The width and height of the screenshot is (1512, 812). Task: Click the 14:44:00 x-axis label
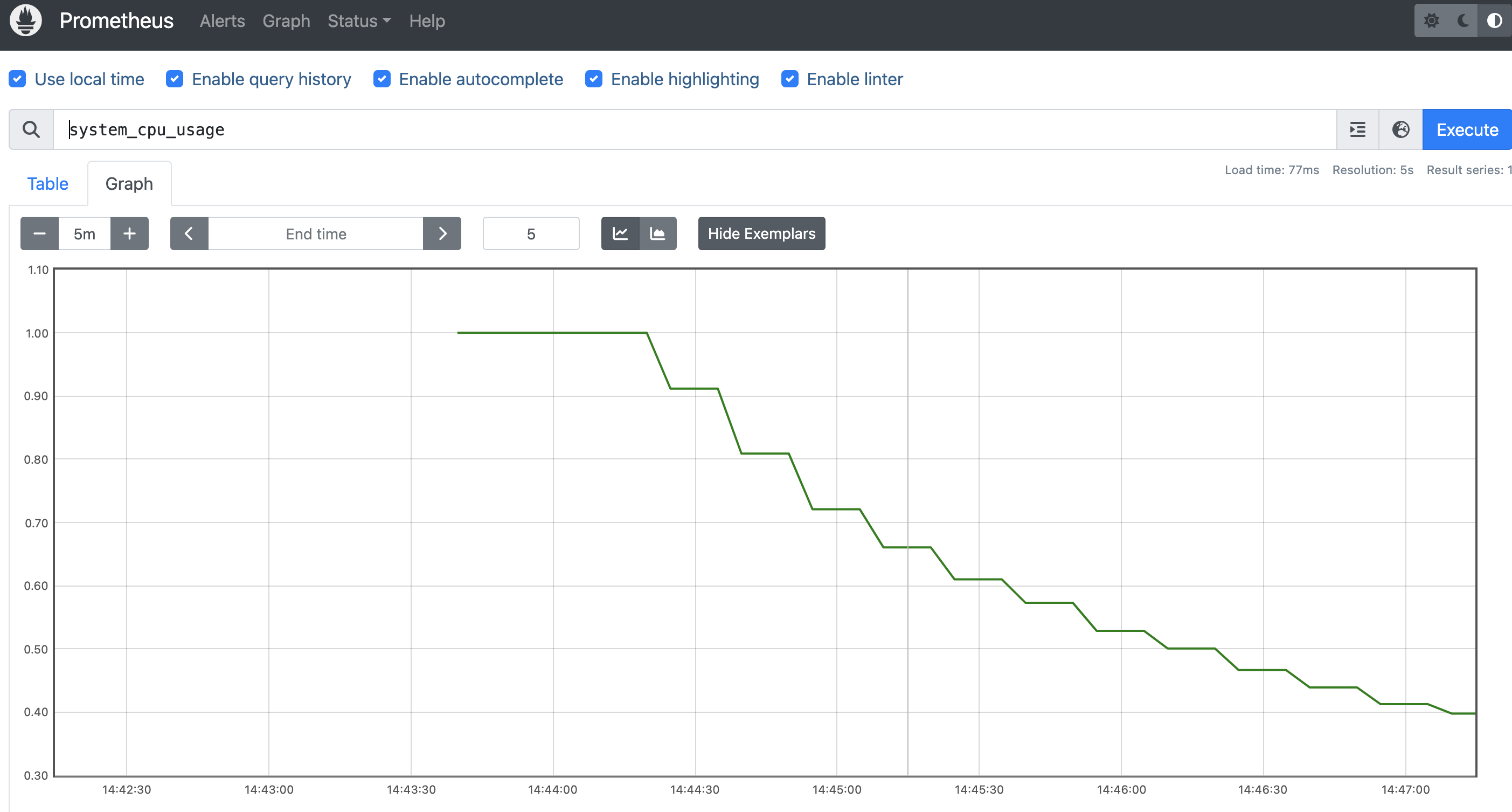click(552, 790)
